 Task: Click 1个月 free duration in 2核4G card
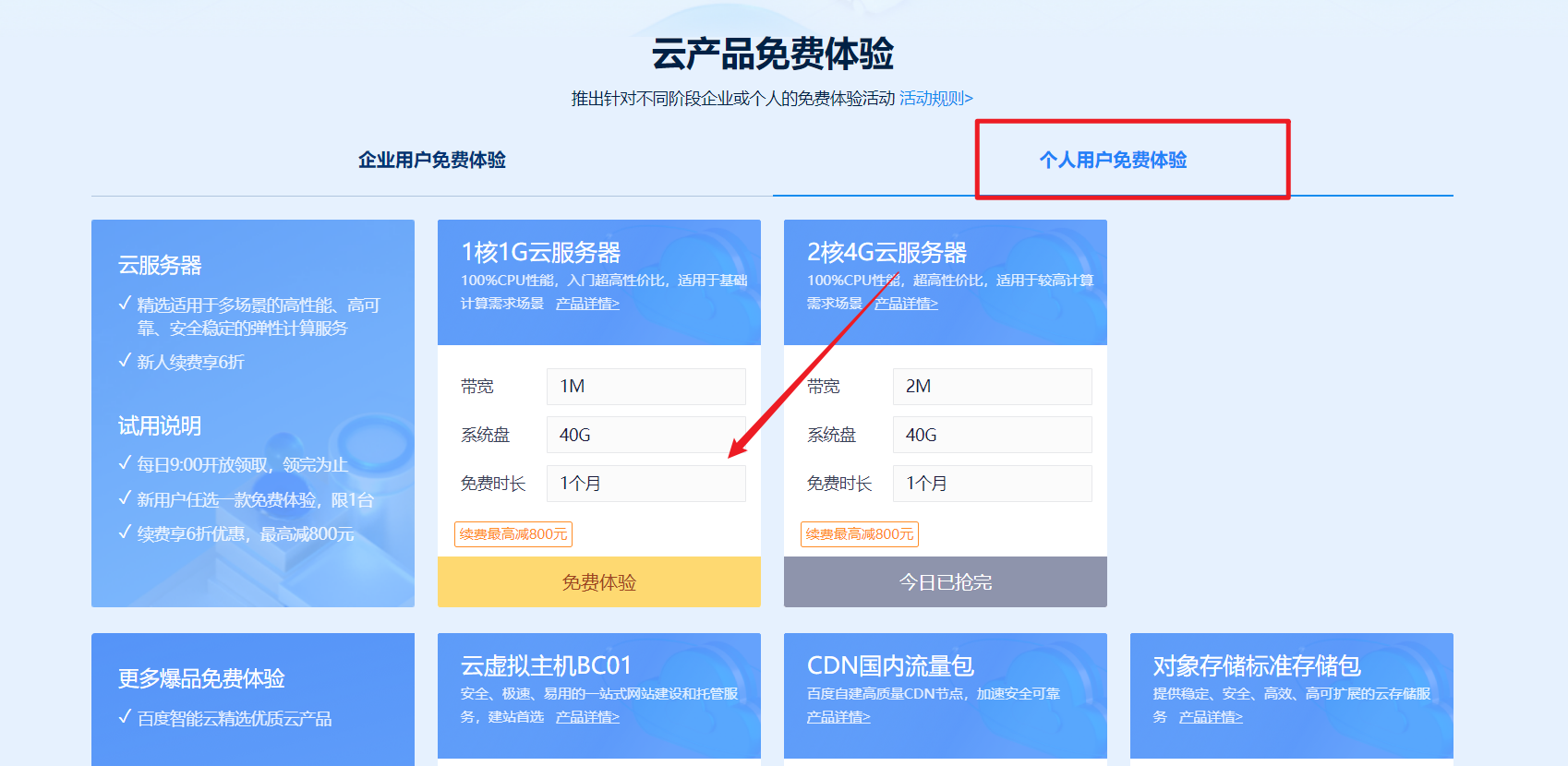pos(993,484)
